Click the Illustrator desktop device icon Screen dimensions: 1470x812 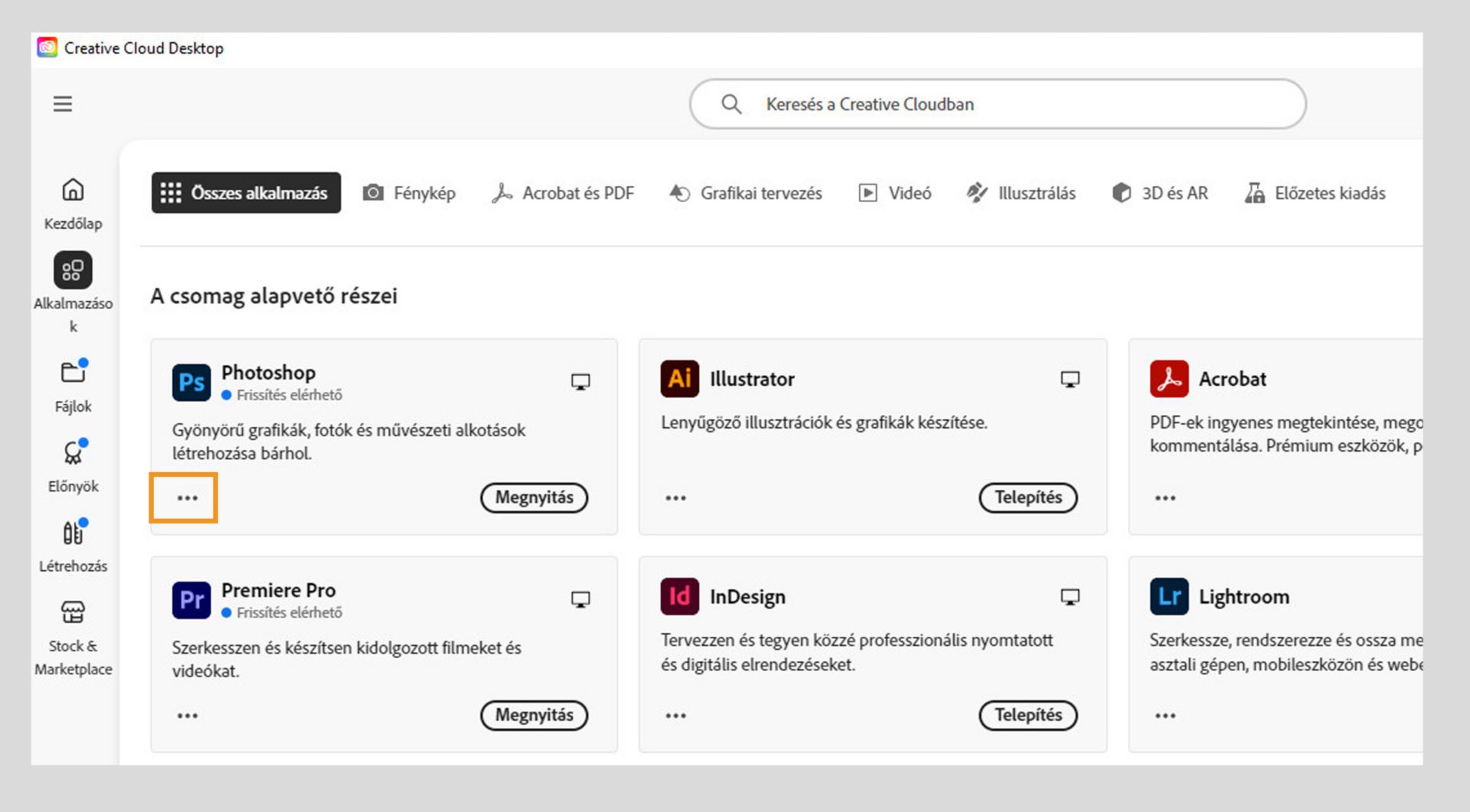(1070, 380)
